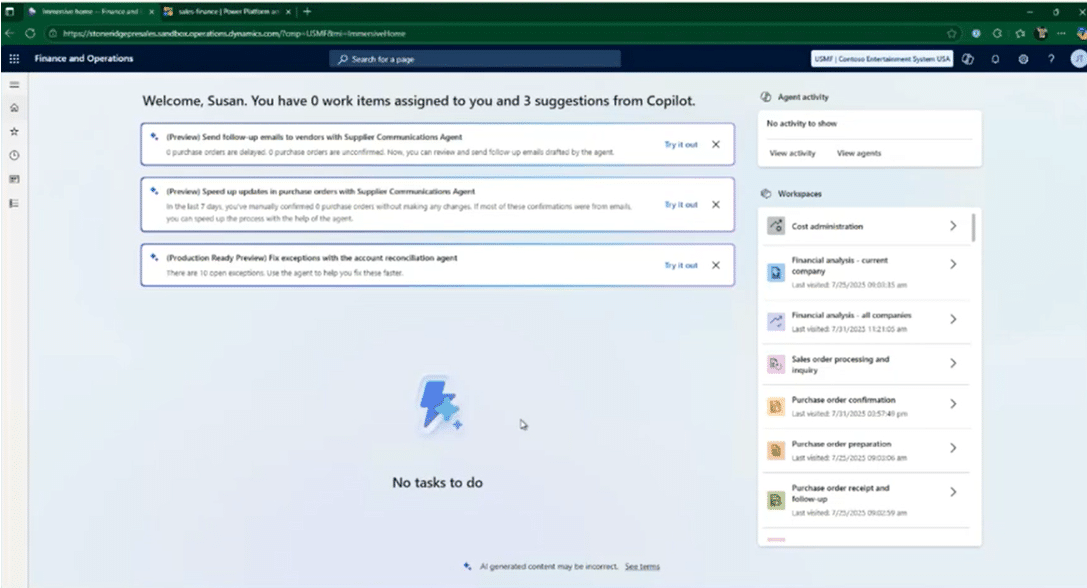Open the Settings gear in the header

1023,59
